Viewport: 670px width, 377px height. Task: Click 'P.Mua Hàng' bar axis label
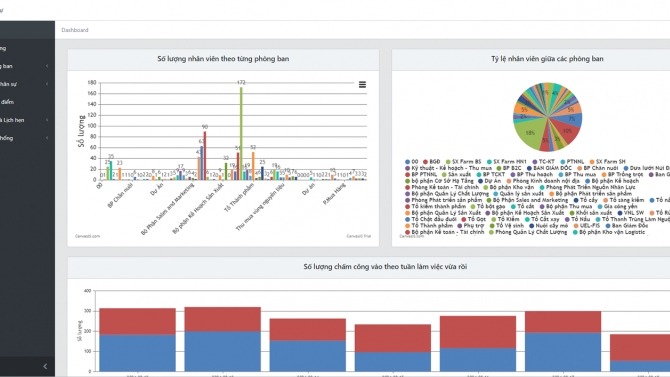click(x=334, y=194)
